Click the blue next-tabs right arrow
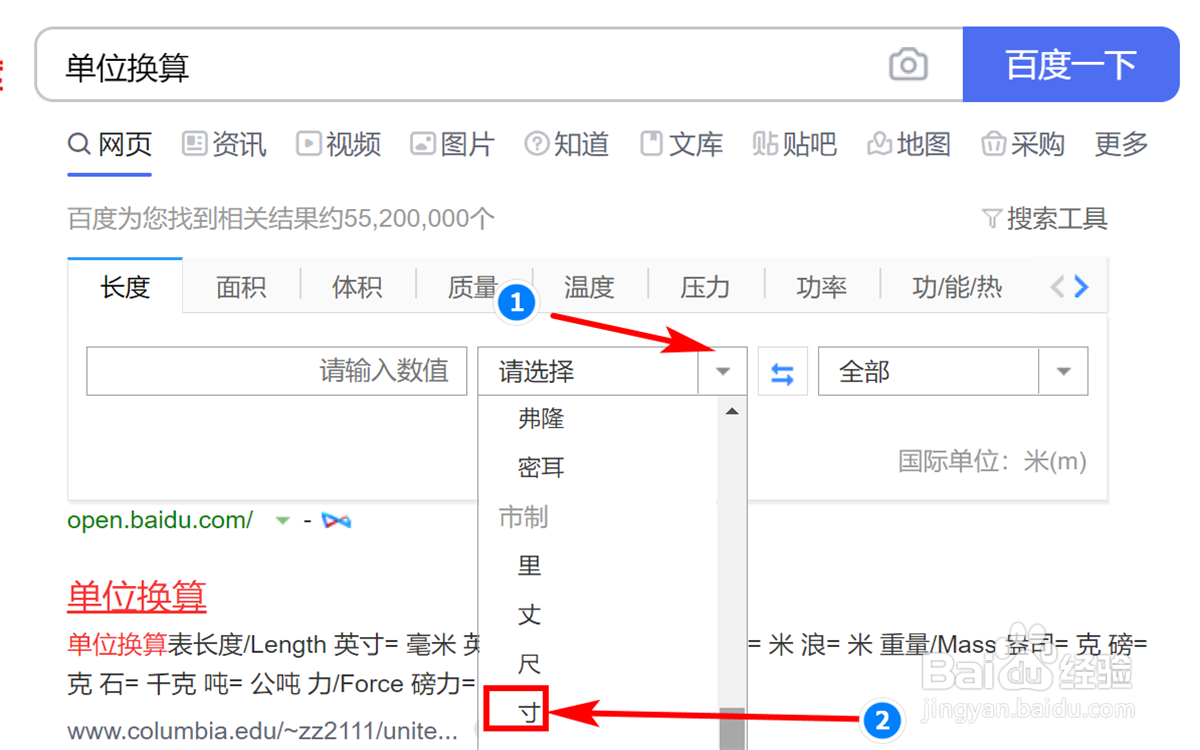This screenshot has width=1200, height=750. click(1081, 288)
